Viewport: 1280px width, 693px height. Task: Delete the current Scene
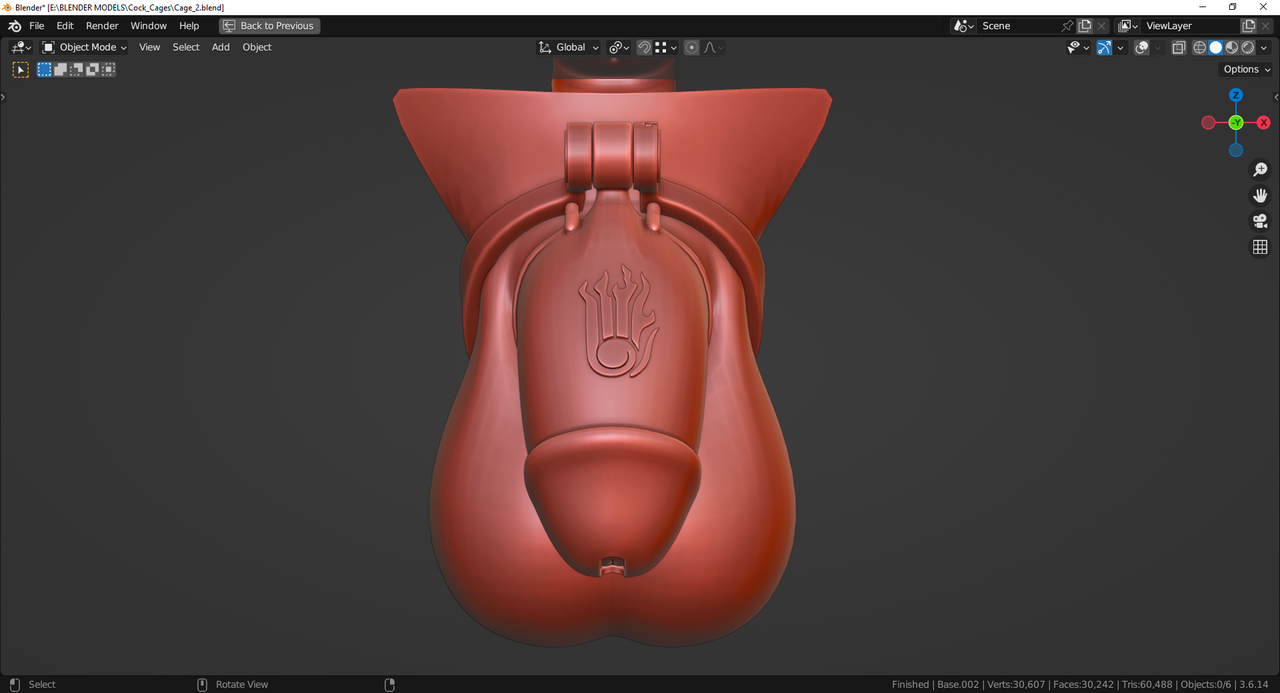pyautogui.click(x=1102, y=26)
